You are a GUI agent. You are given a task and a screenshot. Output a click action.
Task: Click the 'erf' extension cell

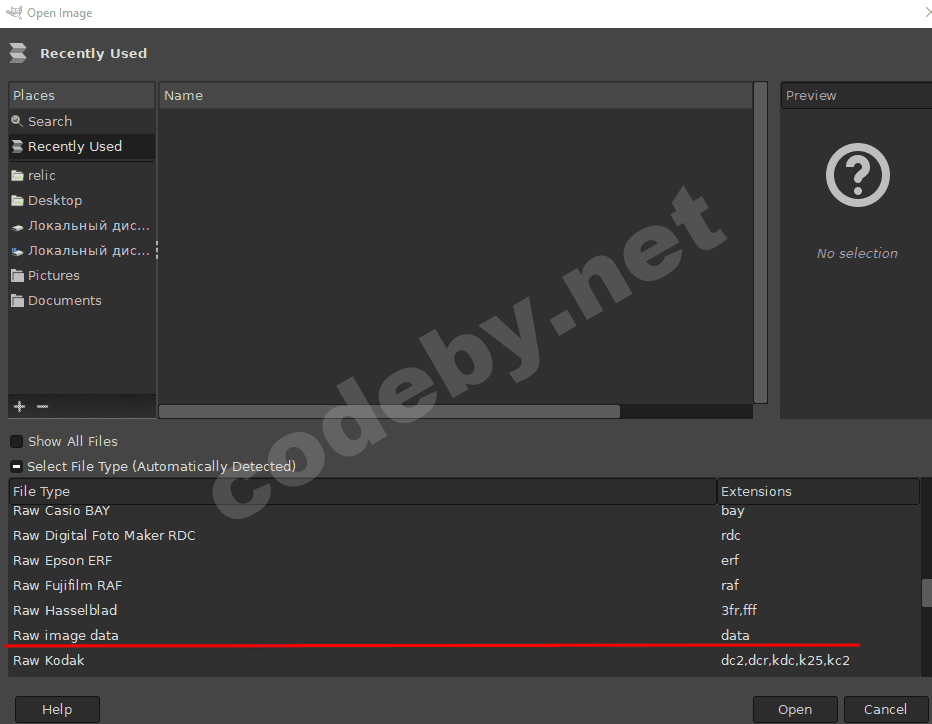pyautogui.click(x=729, y=561)
